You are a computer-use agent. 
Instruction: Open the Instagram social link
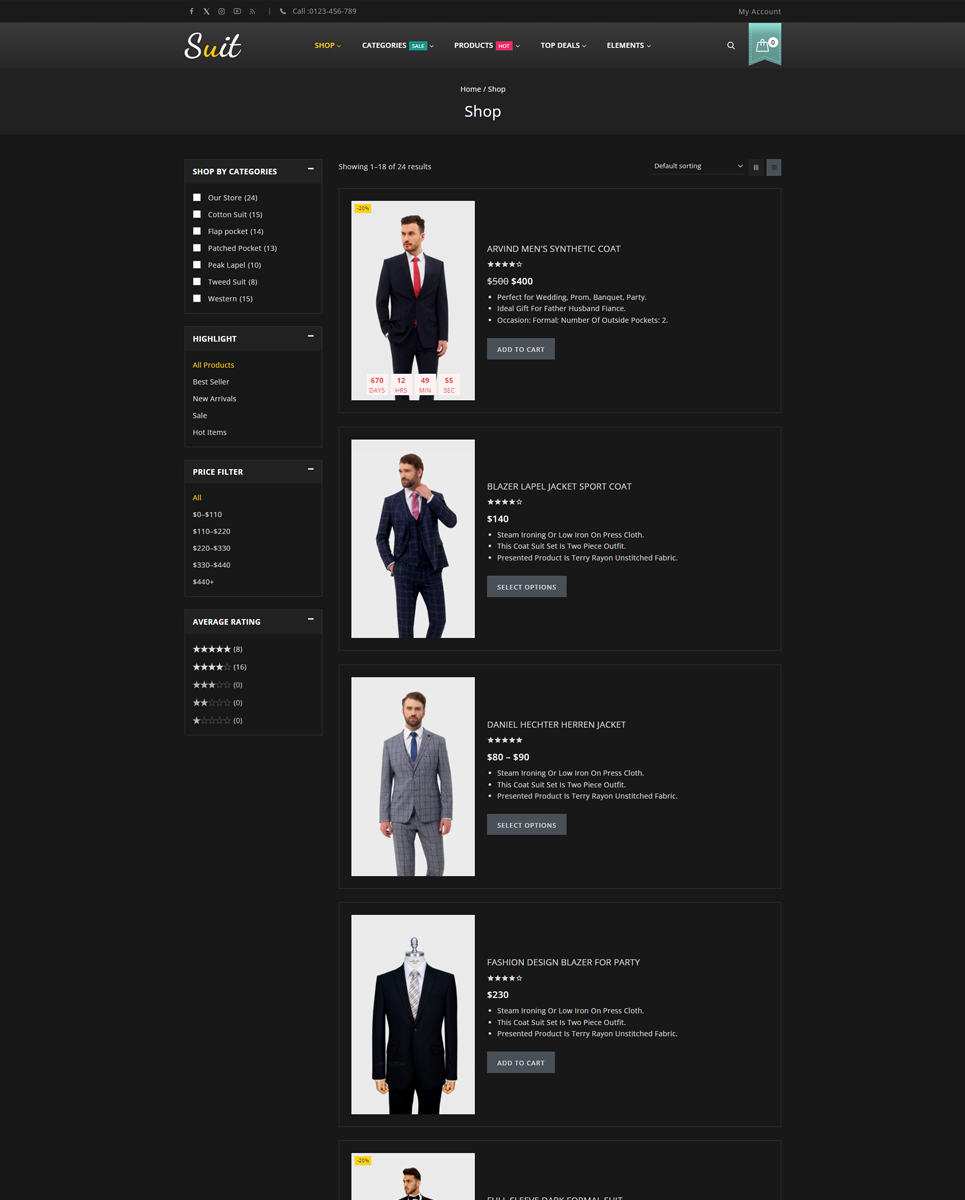click(221, 12)
